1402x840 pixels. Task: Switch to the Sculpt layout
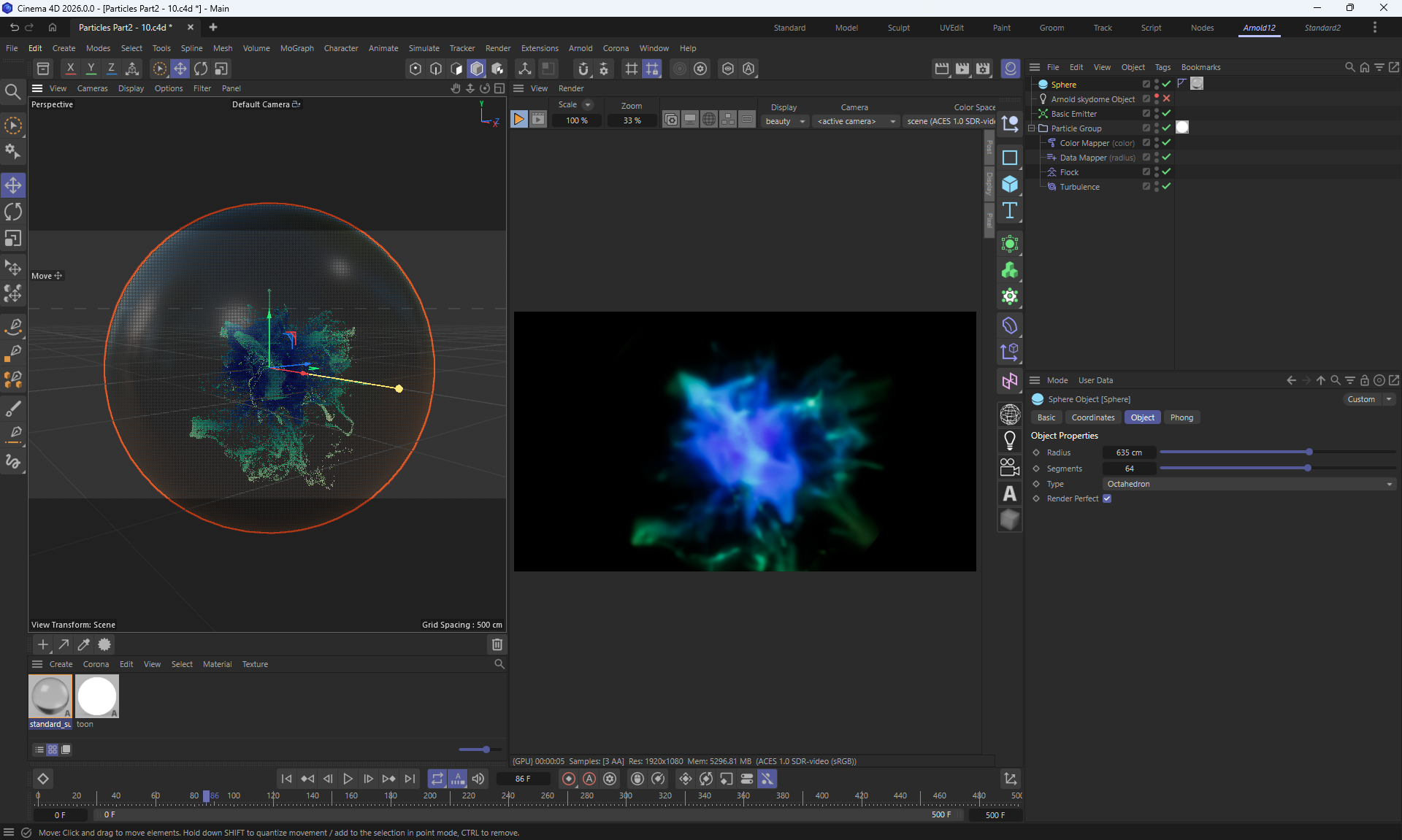pos(898,28)
